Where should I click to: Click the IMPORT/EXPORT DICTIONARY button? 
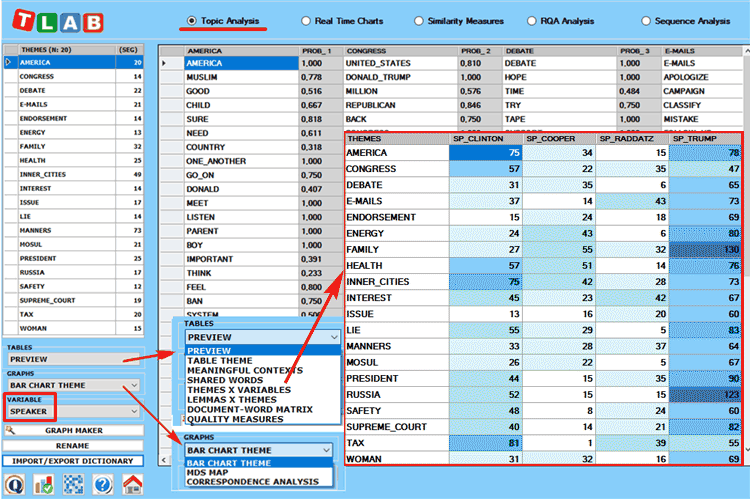click(x=73, y=461)
